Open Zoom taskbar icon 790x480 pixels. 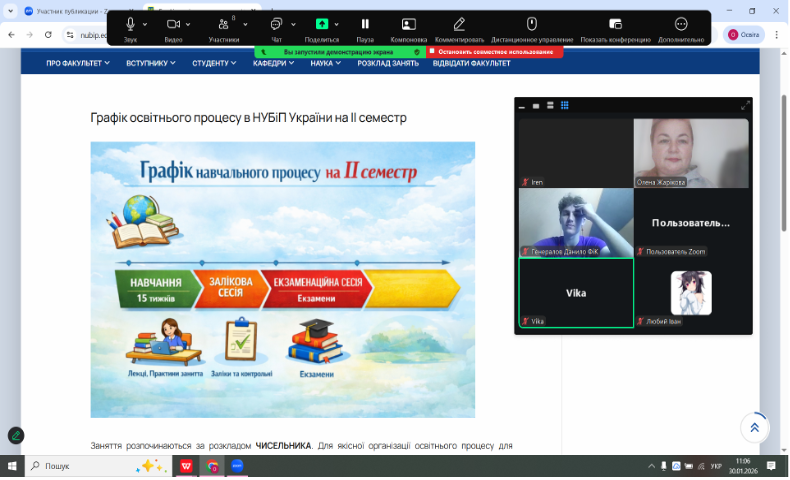237,466
